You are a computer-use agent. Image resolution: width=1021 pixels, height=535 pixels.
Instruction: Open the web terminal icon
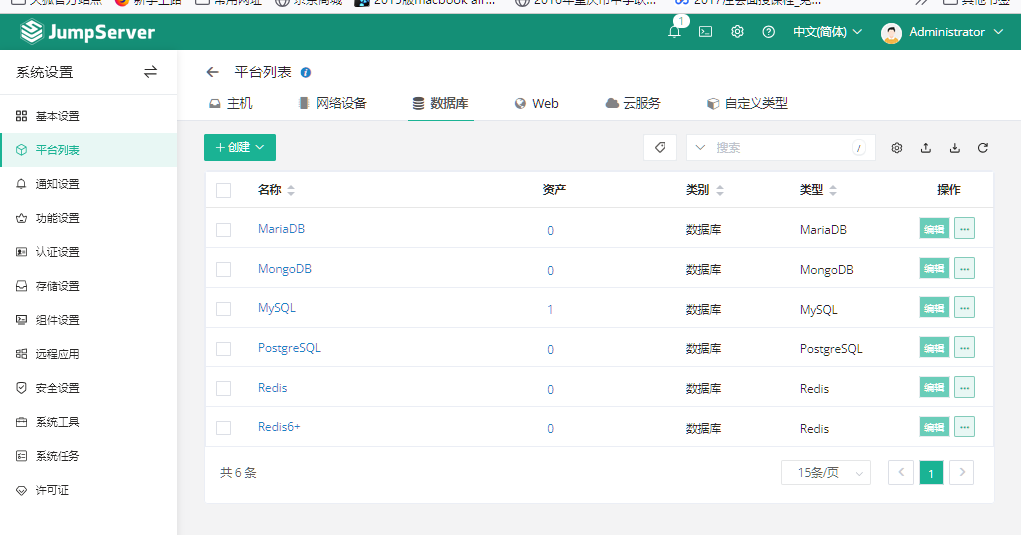pyautogui.click(x=705, y=32)
